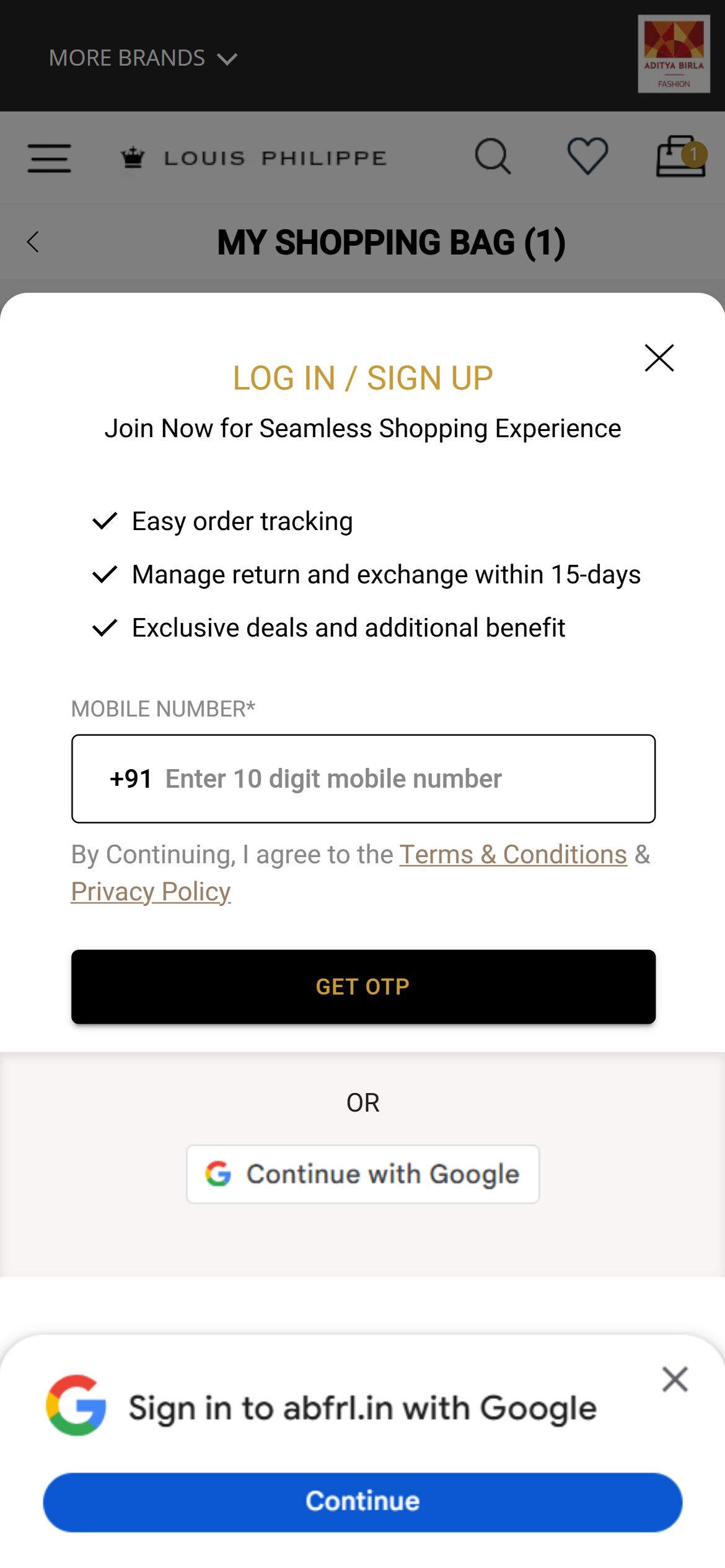The image size is (725, 1568).
Task: Open the wishlist heart icon
Action: point(587,156)
